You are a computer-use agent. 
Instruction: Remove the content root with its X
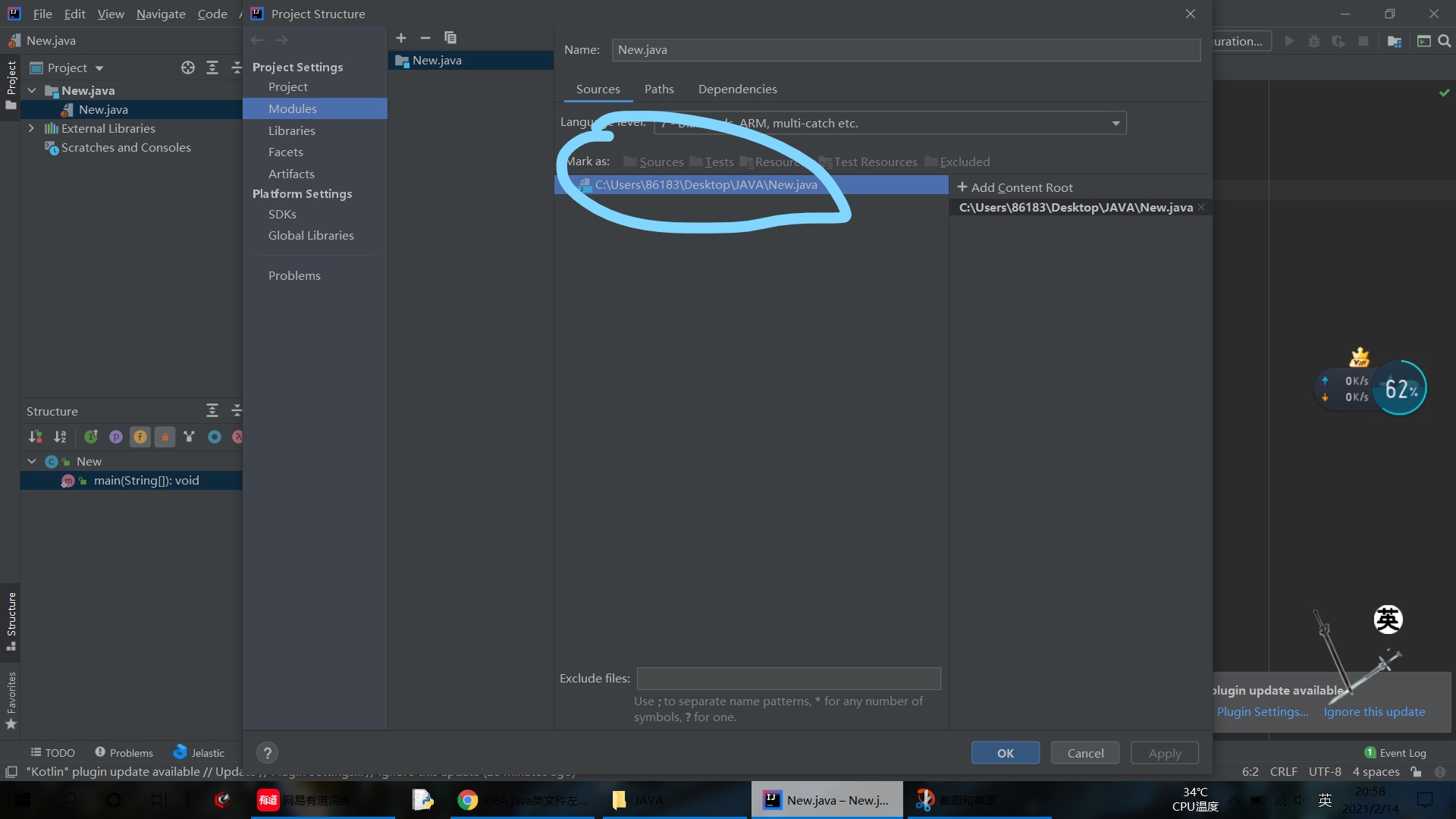(x=1201, y=207)
